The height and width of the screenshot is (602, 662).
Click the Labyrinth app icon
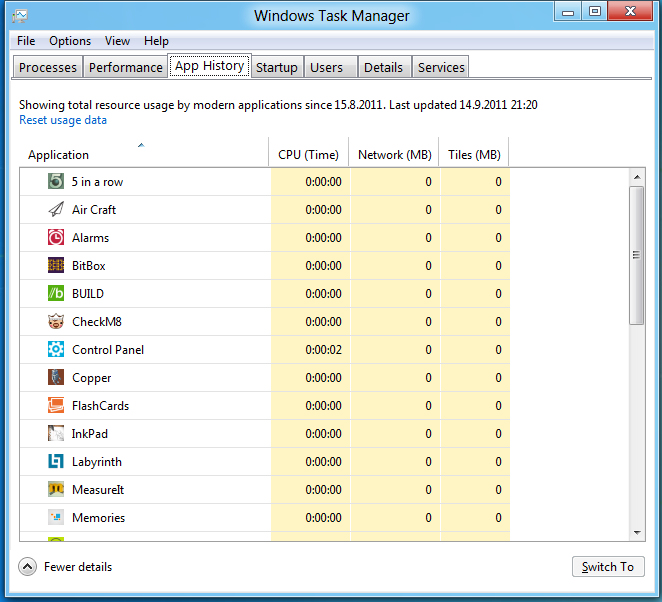pos(56,461)
